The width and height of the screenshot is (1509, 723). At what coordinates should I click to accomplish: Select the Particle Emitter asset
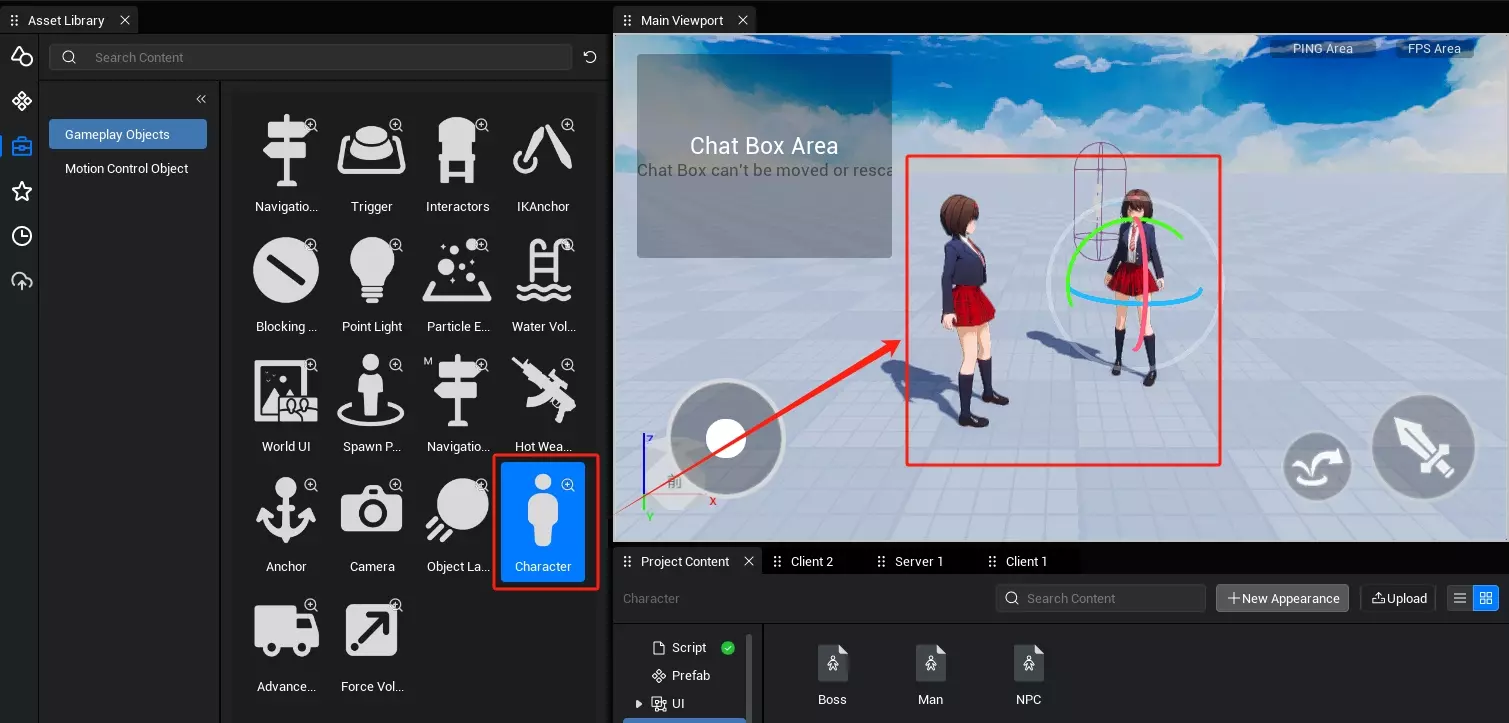point(458,285)
